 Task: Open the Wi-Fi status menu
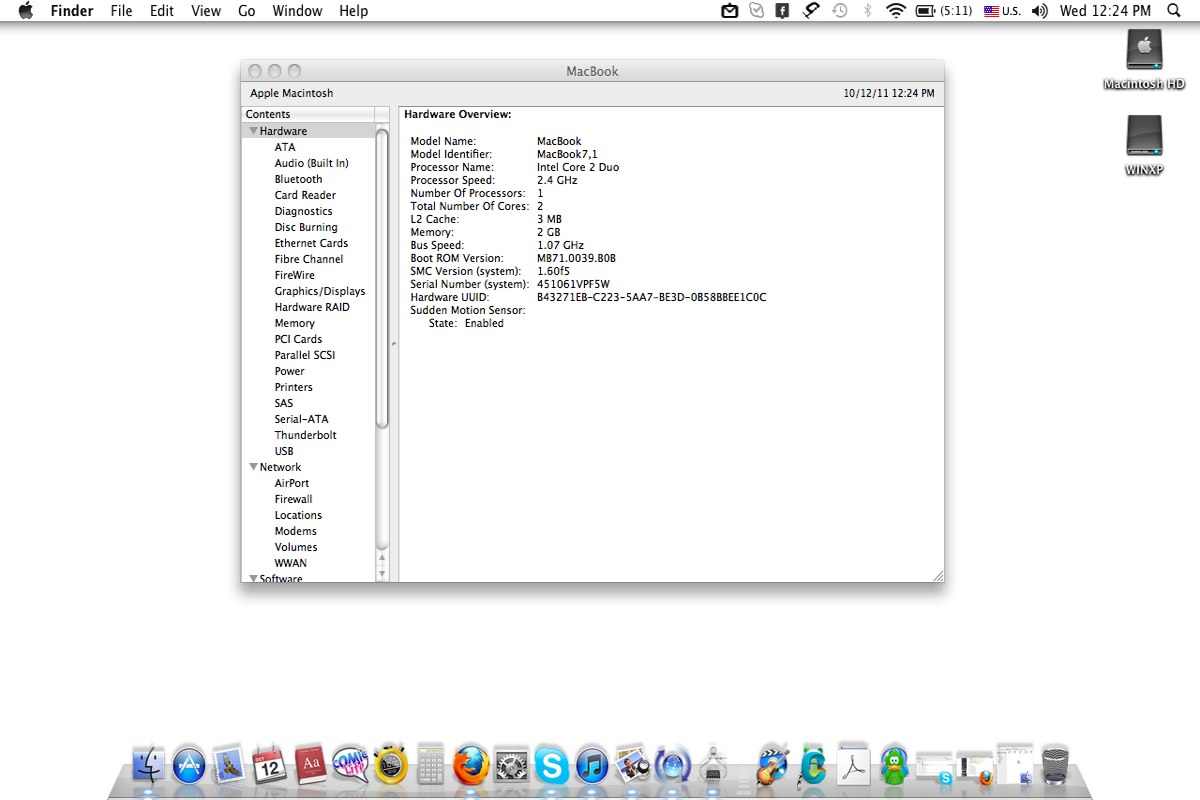(x=895, y=11)
